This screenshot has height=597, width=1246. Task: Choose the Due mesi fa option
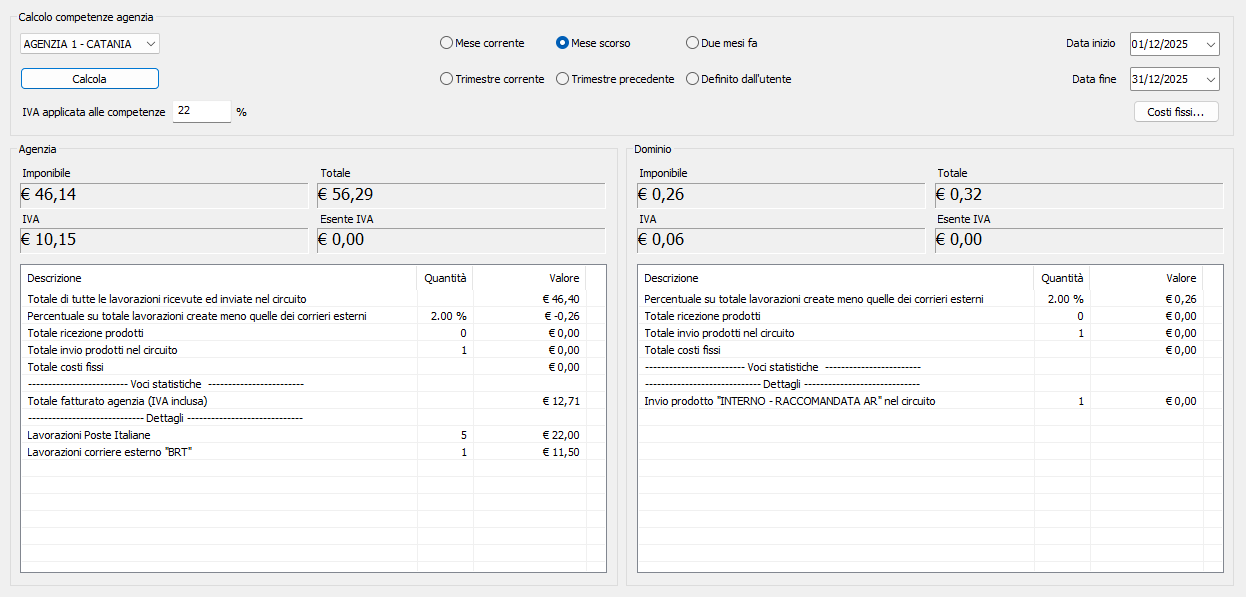pos(692,43)
